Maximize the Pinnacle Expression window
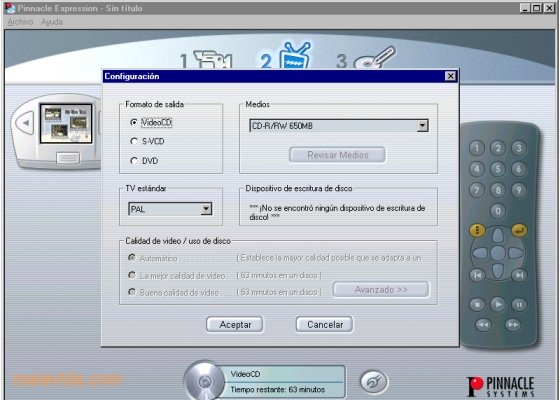The image size is (560, 400). (x=536, y=8)
